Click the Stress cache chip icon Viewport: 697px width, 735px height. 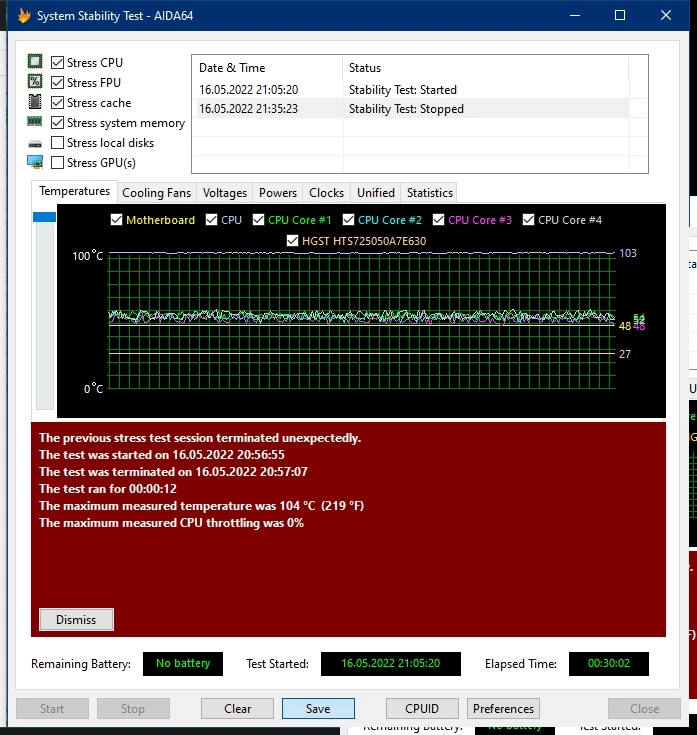(35, 102)
